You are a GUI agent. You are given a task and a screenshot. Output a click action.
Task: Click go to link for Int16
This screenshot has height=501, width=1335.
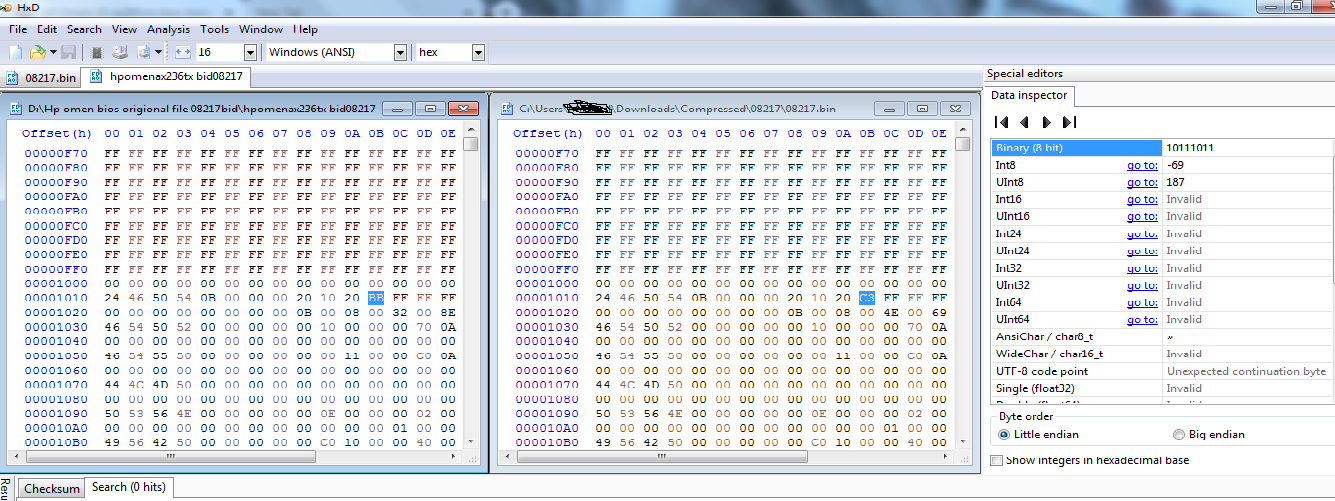[1143, 199]
